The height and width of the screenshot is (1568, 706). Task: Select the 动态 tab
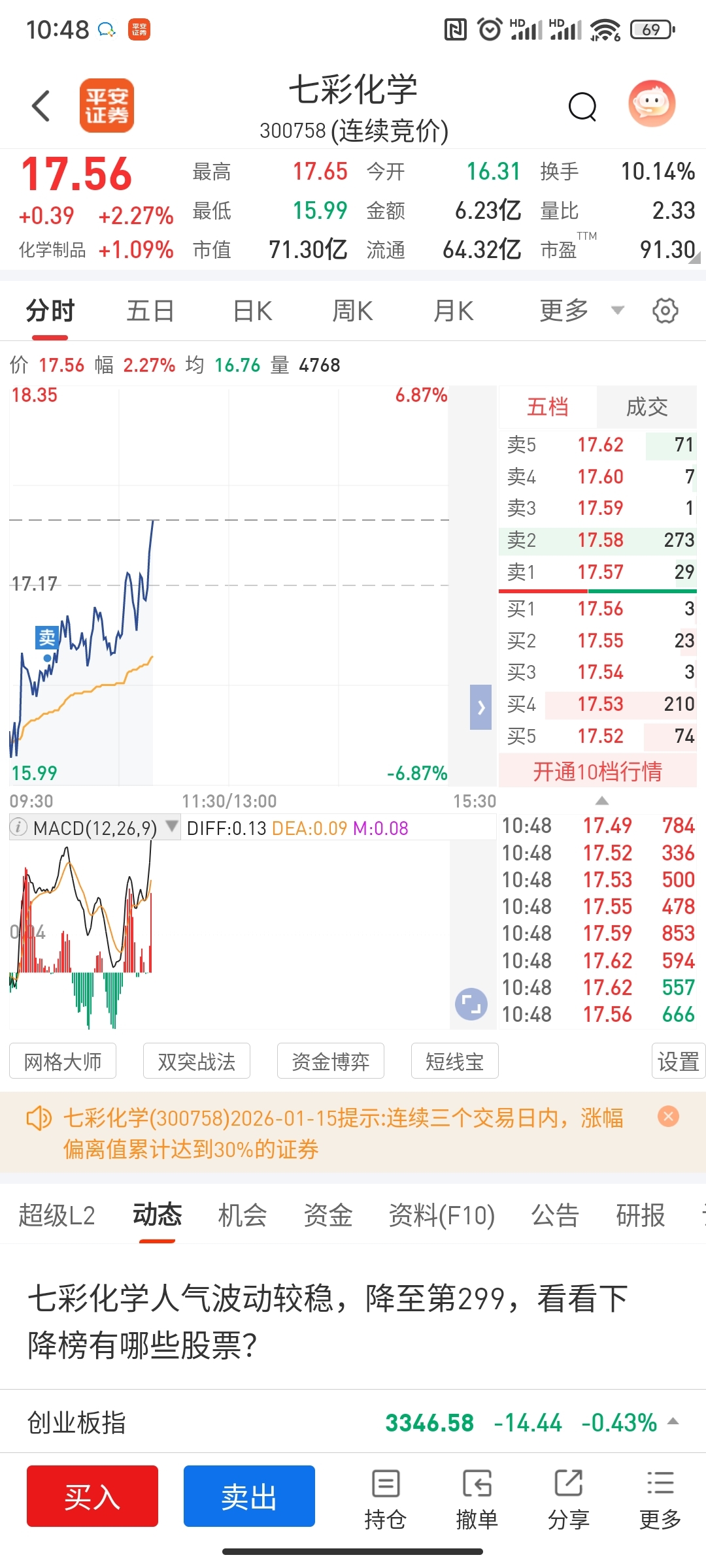(x=157, y=1214)
